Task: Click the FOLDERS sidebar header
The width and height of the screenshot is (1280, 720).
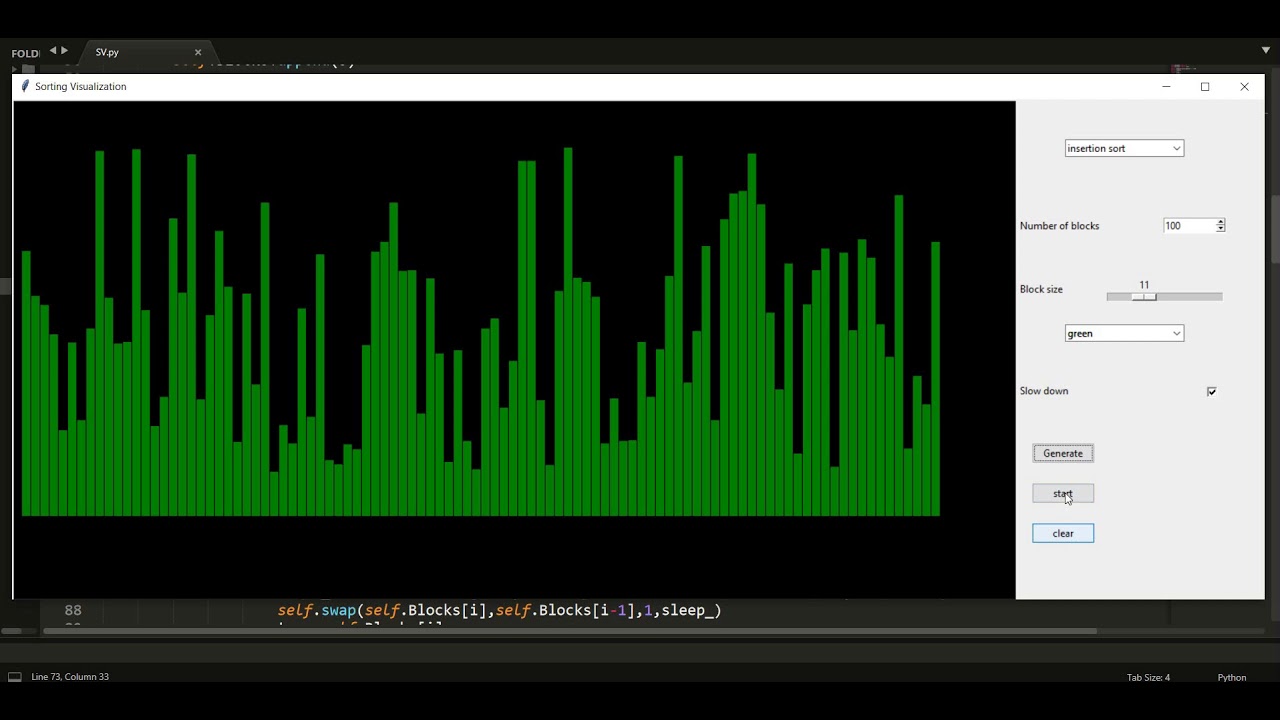Action: (25, 53)
